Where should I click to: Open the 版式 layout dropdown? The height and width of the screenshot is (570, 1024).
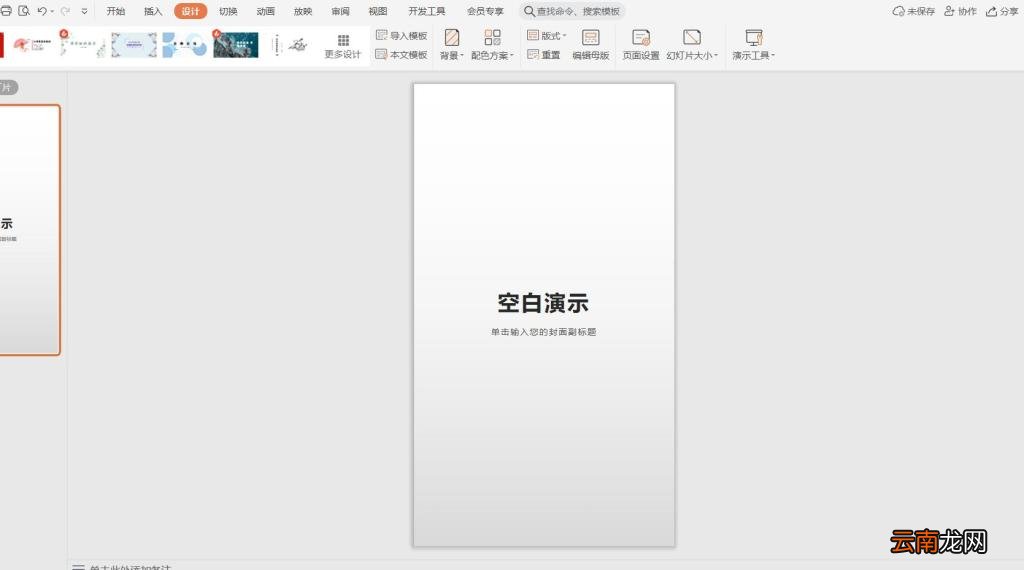coord(547,35)
